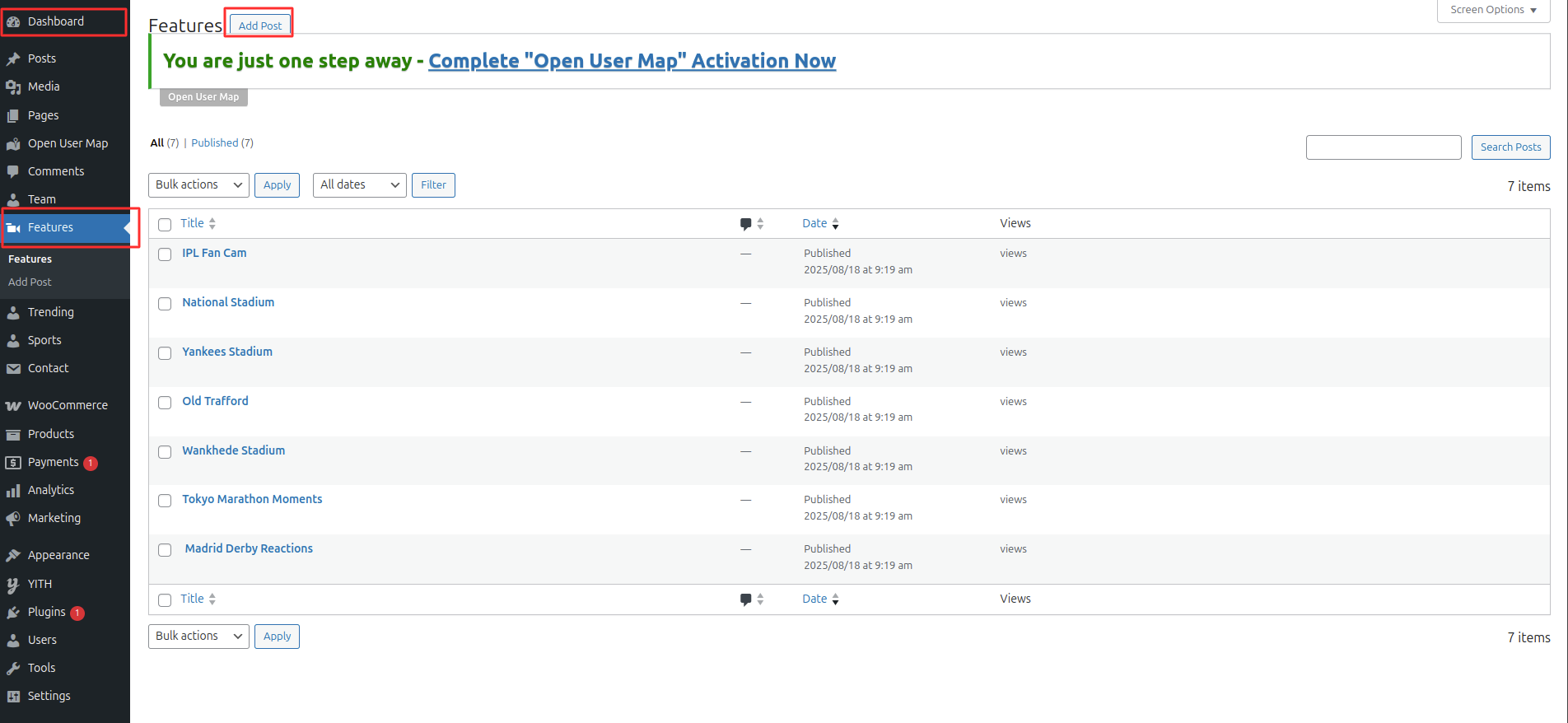Check the IPL Fan Cam row checkbox

[x=165, y=254]
